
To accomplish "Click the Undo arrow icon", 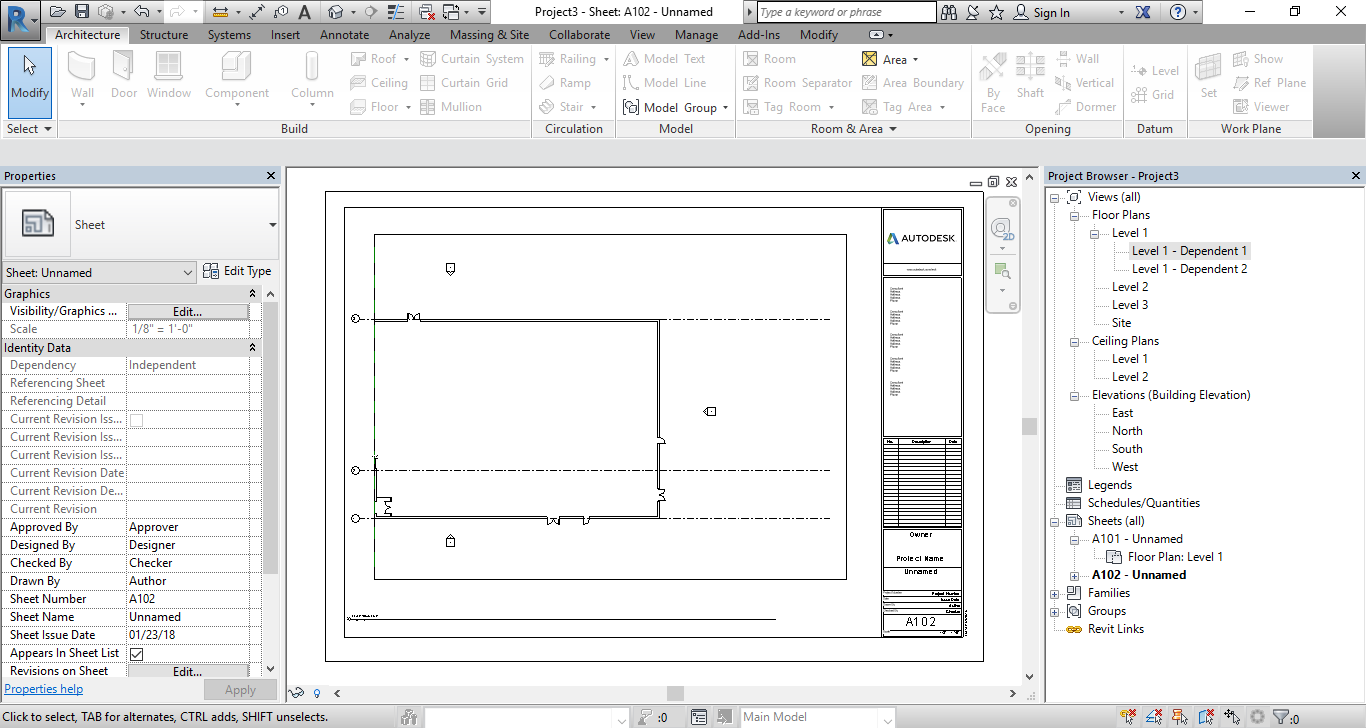I will click(x=141, y=12).
